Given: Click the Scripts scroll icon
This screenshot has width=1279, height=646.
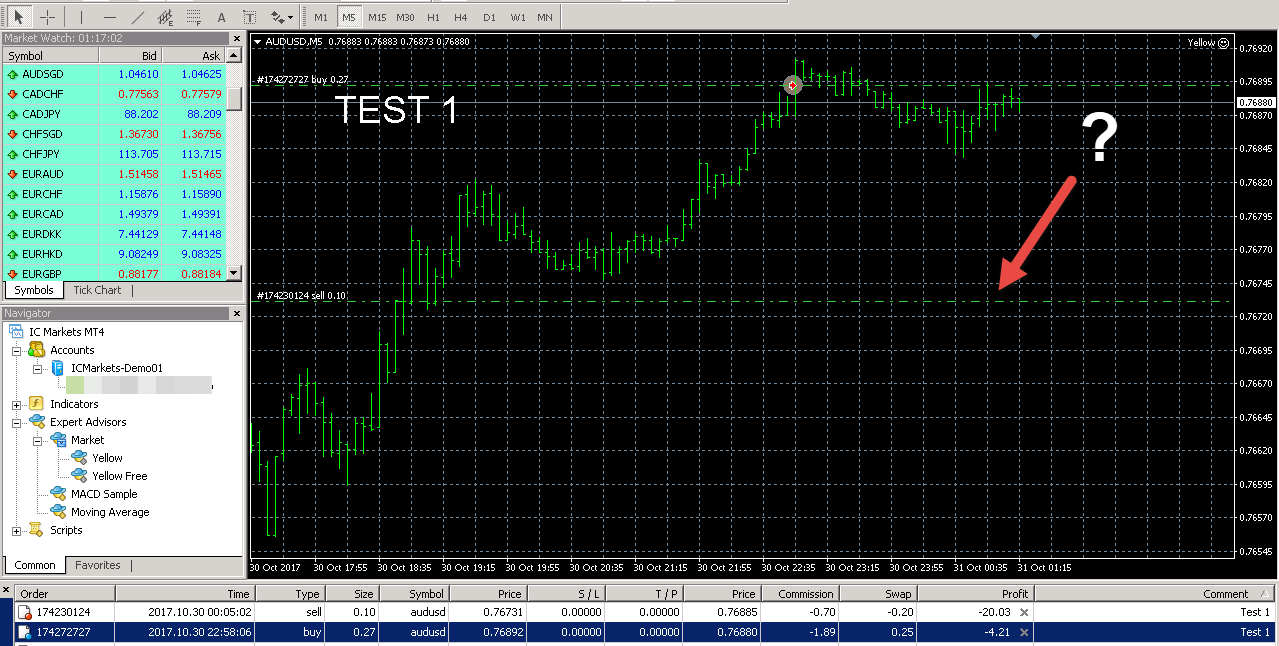Looking at the screenshot, I should click(36, 530).
